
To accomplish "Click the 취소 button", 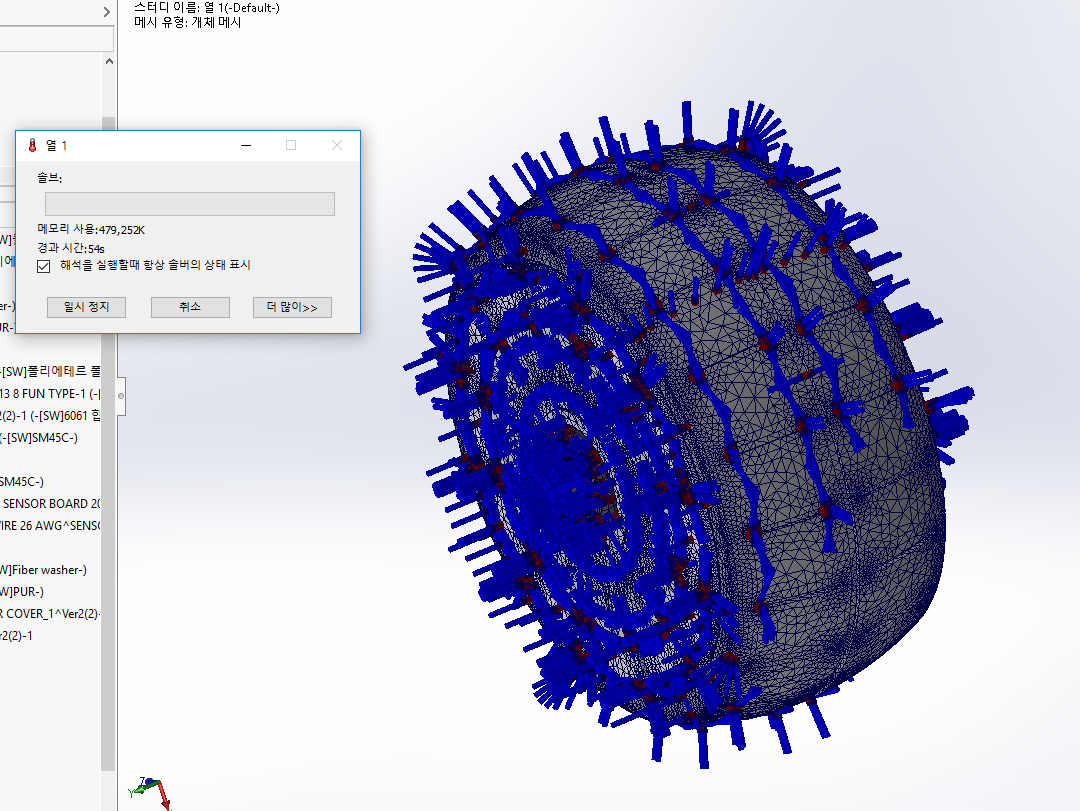I will (190, 307).
